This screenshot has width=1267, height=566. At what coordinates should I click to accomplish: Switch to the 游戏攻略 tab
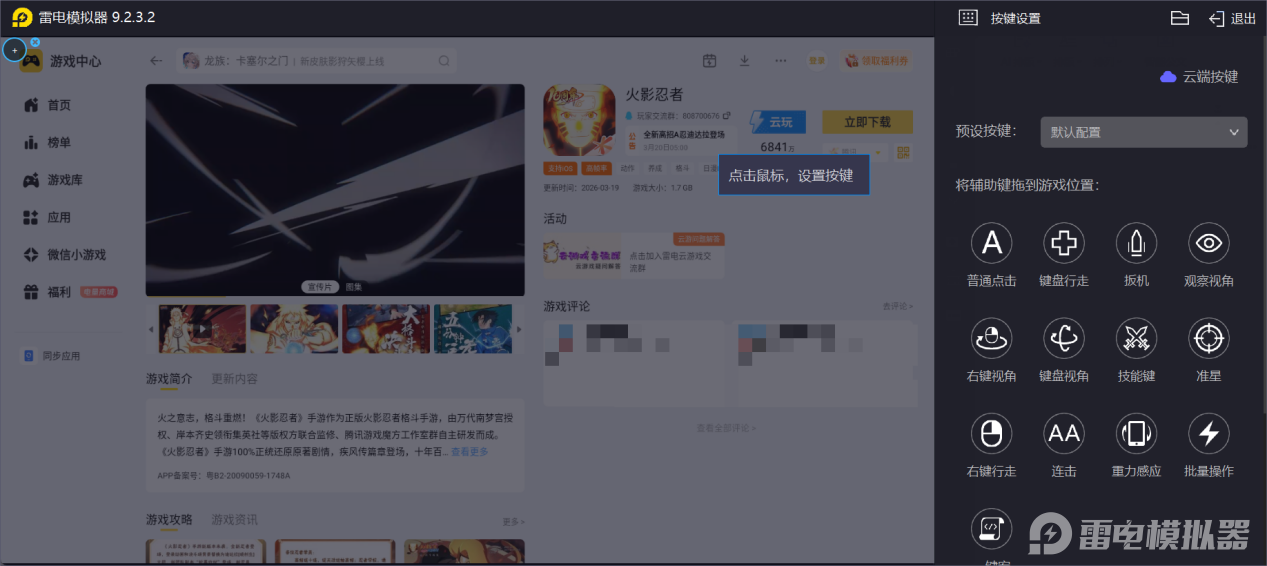pyautogui.click(x=170, y=520)
